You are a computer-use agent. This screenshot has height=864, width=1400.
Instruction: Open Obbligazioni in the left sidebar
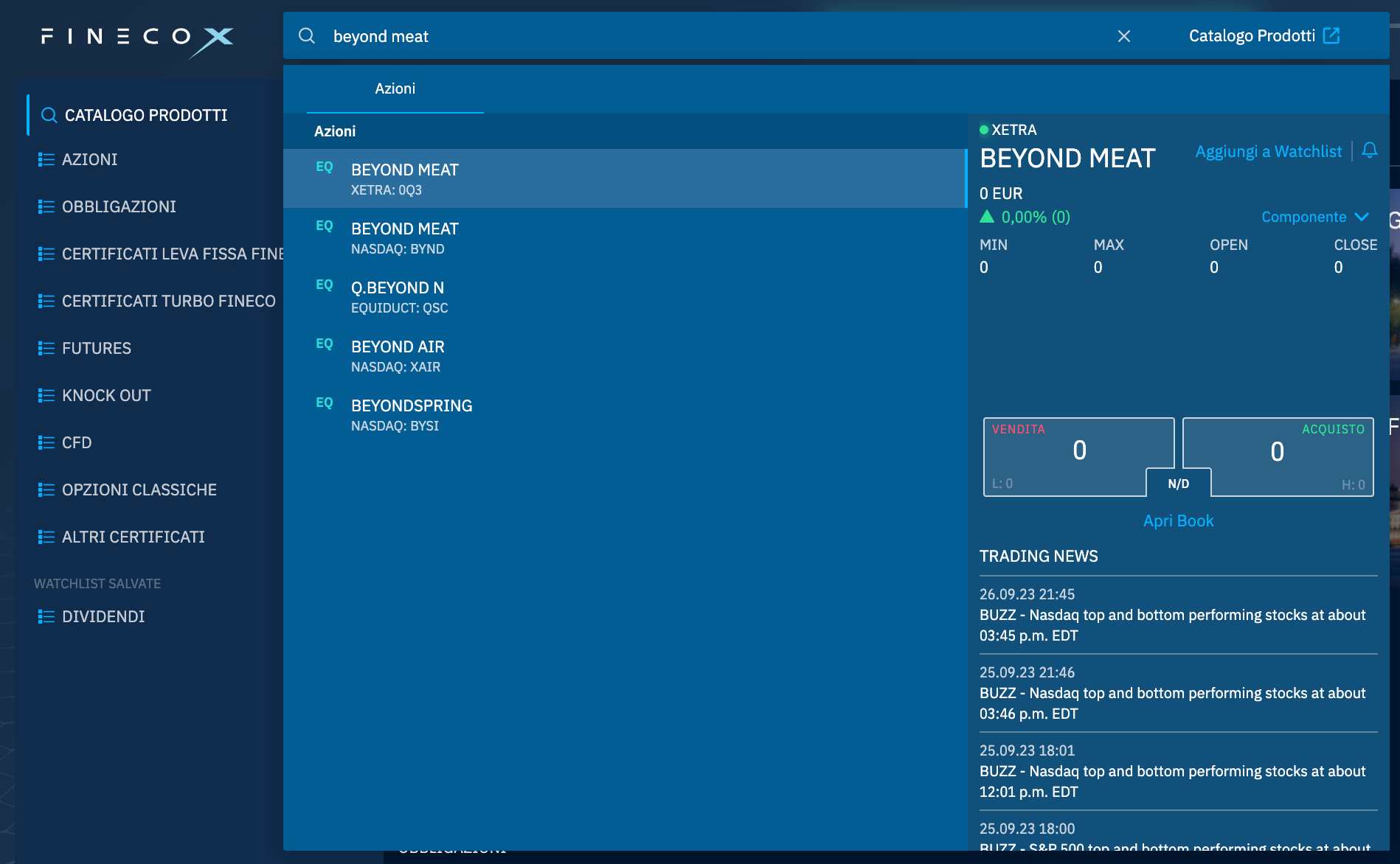(x=119, y=206)
